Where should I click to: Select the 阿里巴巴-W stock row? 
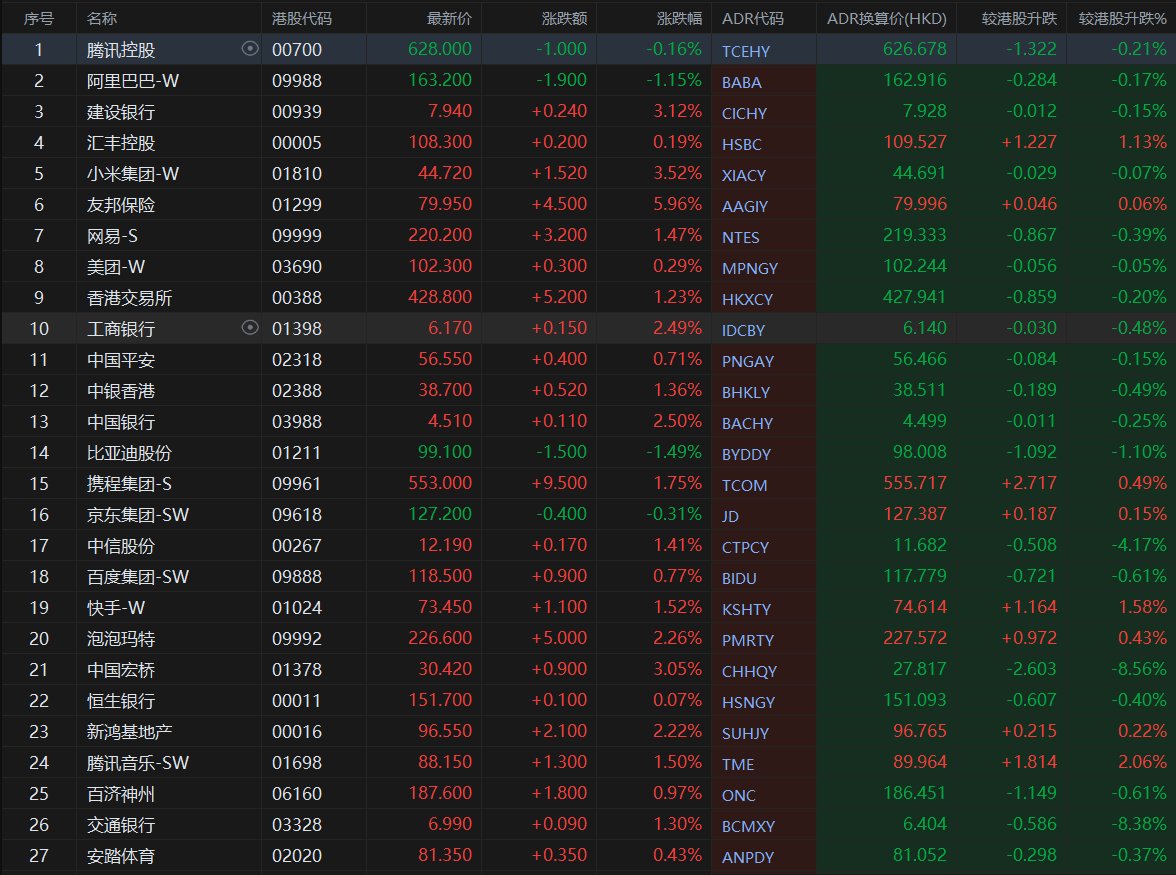[x=133, y=81]
